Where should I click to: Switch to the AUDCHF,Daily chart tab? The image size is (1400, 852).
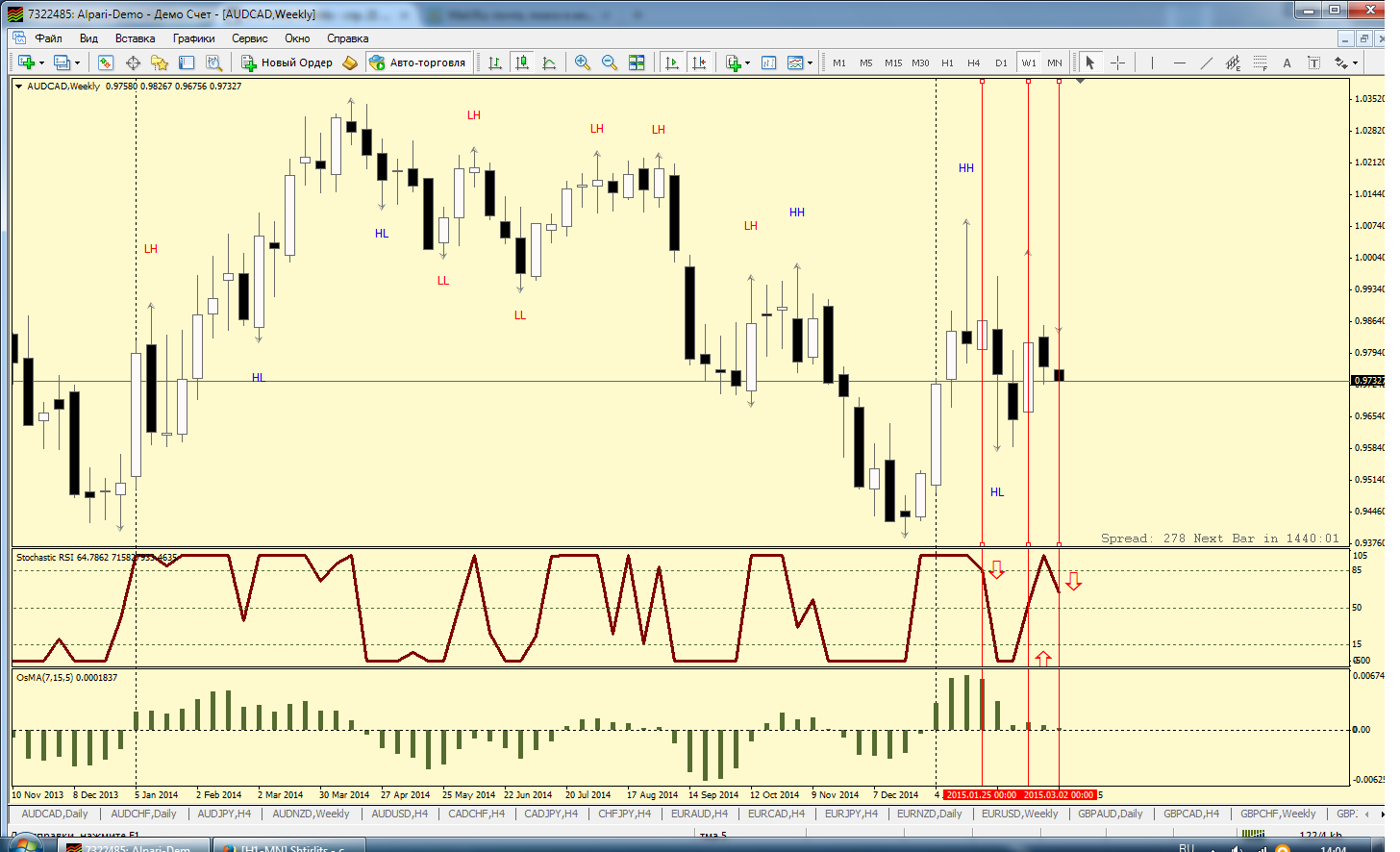coord(144,814)
